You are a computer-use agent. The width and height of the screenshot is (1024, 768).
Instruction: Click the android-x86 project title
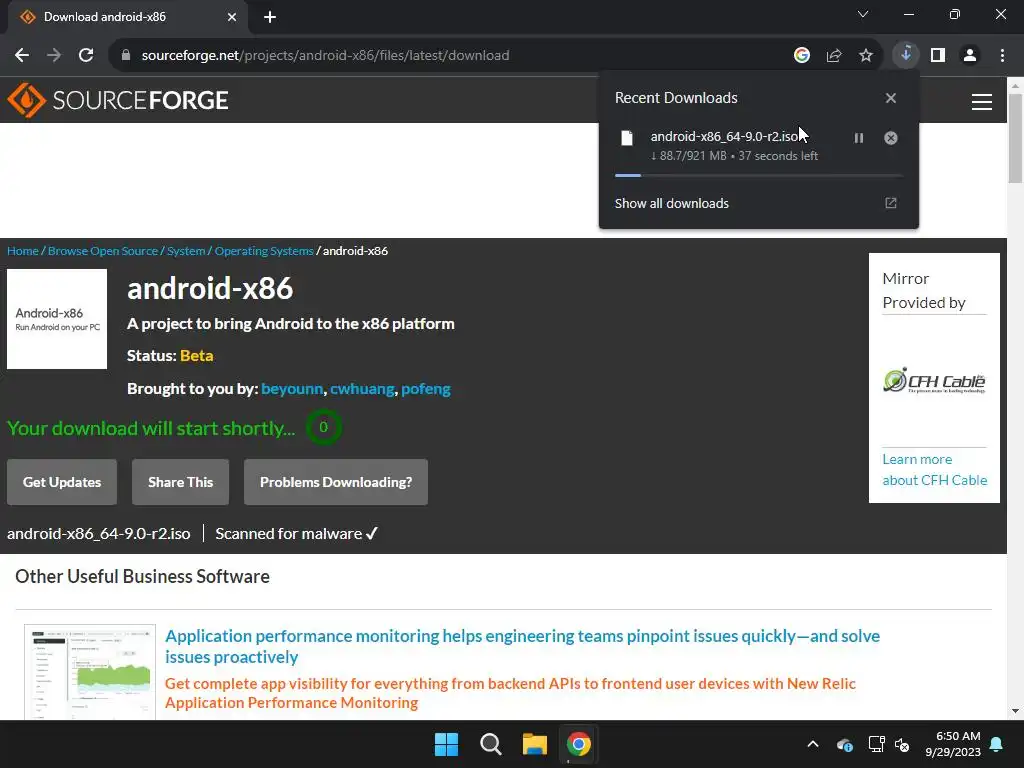210,289
